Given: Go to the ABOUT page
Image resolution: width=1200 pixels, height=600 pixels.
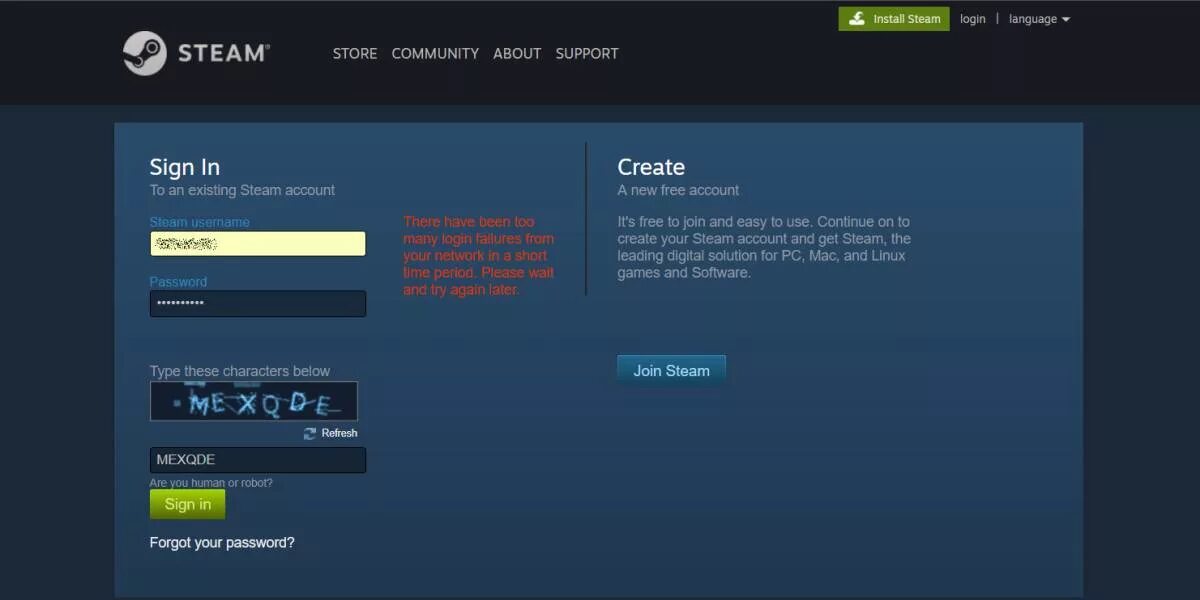Looking at the screenshot, I should click(x=517, y=53).
